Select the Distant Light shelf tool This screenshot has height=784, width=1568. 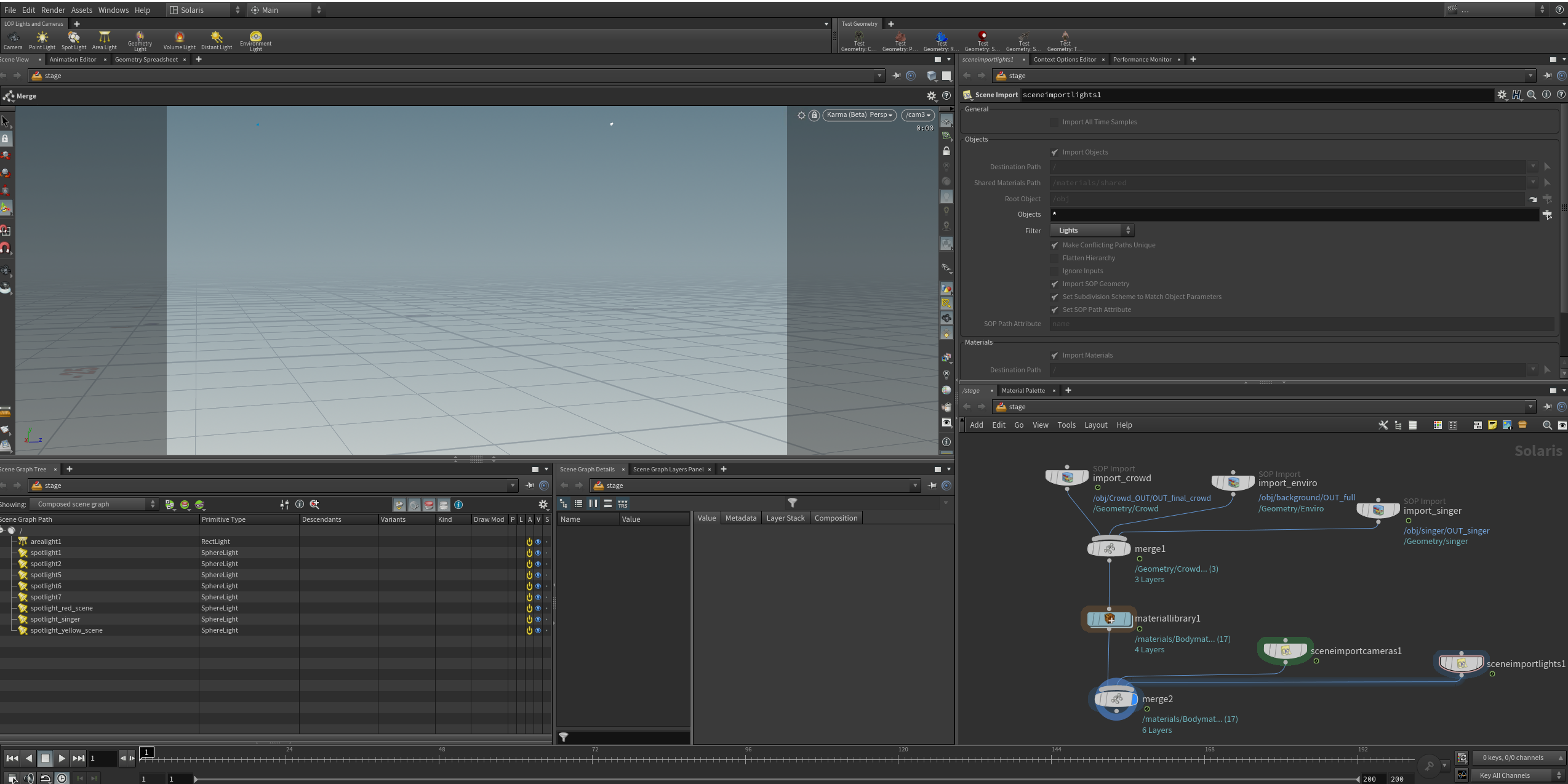pyautogui.click(x=217, y=40)
